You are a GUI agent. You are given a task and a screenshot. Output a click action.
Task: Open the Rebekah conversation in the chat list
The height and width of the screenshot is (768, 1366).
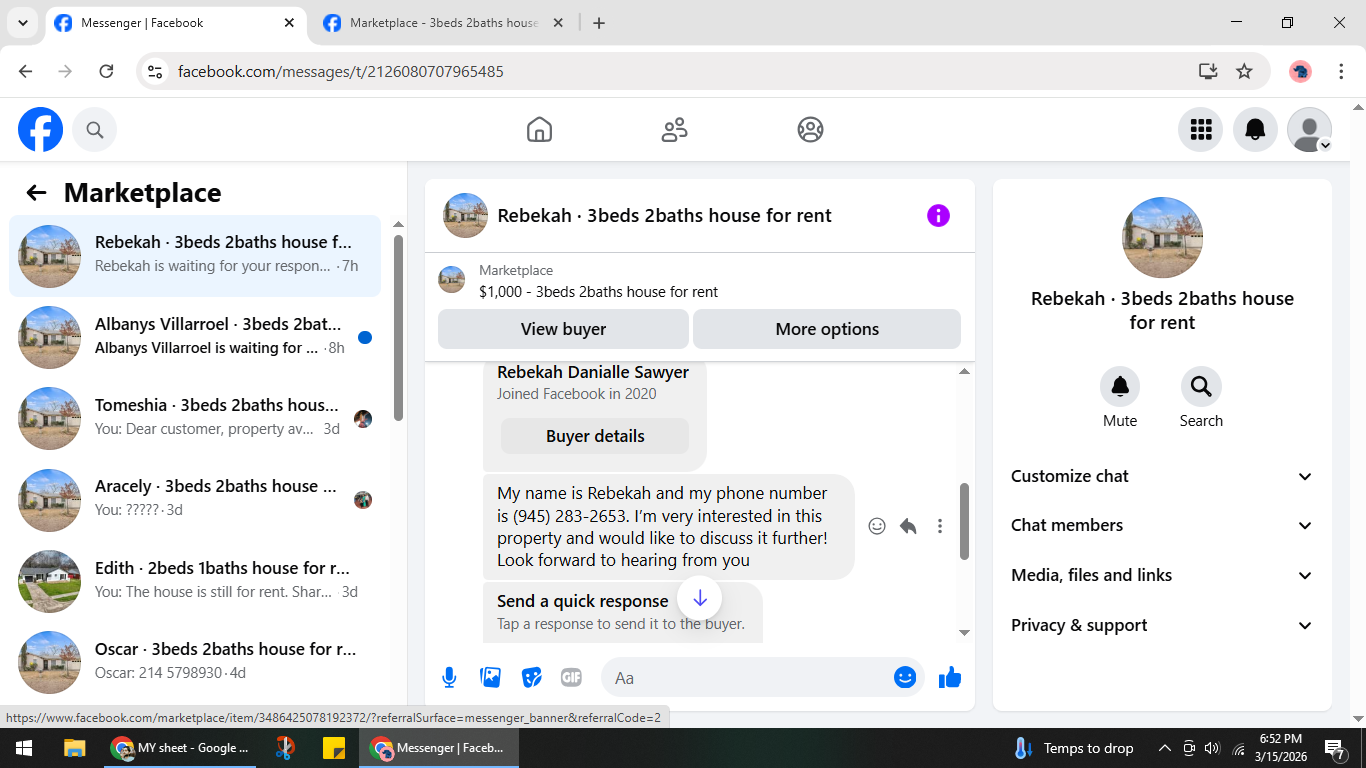pyautogui.click(x=195, y=256)
